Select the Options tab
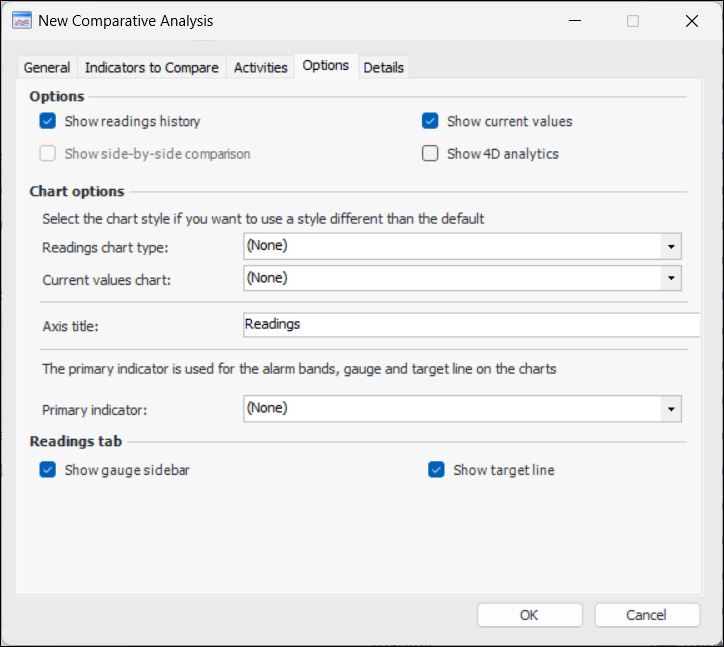 point(326,66)
